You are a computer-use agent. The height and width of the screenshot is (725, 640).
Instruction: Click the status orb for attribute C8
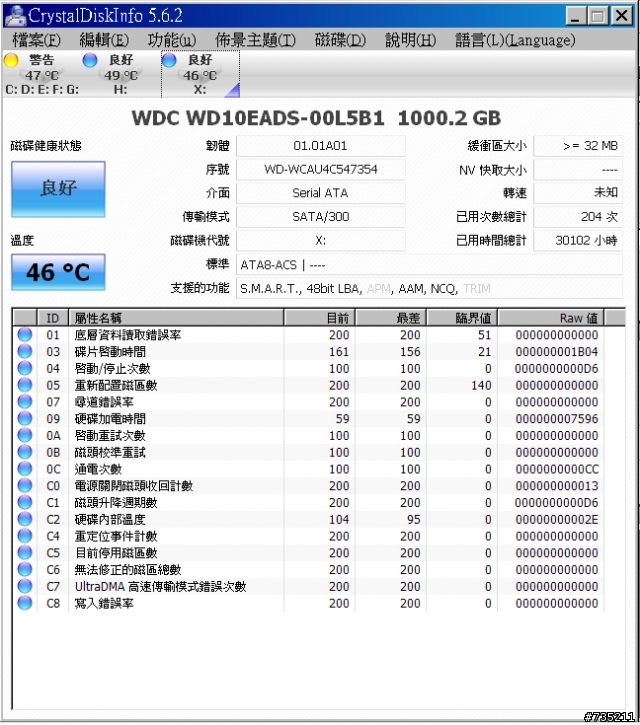(25, 603)
